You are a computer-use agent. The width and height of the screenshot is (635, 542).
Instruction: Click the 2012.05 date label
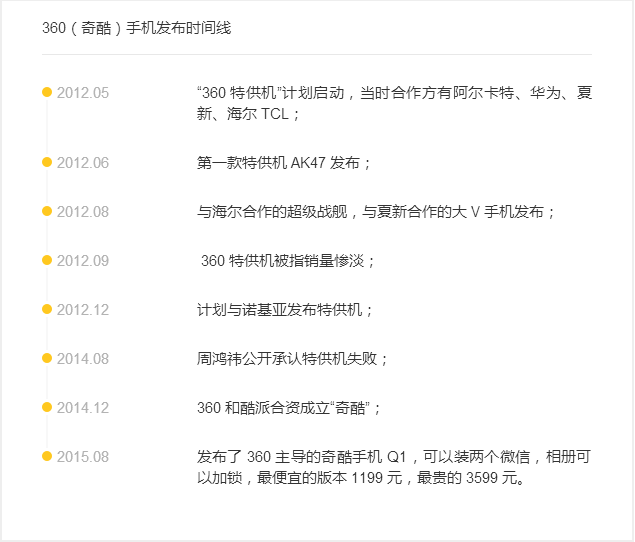click(x=83, y=93)
